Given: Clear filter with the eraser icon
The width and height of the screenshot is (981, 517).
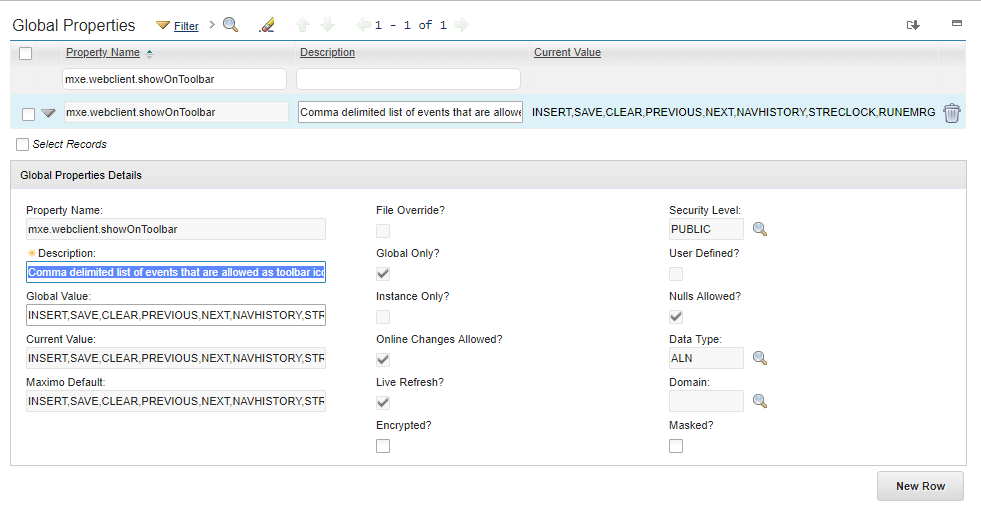Looking at the screenshot, I should pos(267,25).
